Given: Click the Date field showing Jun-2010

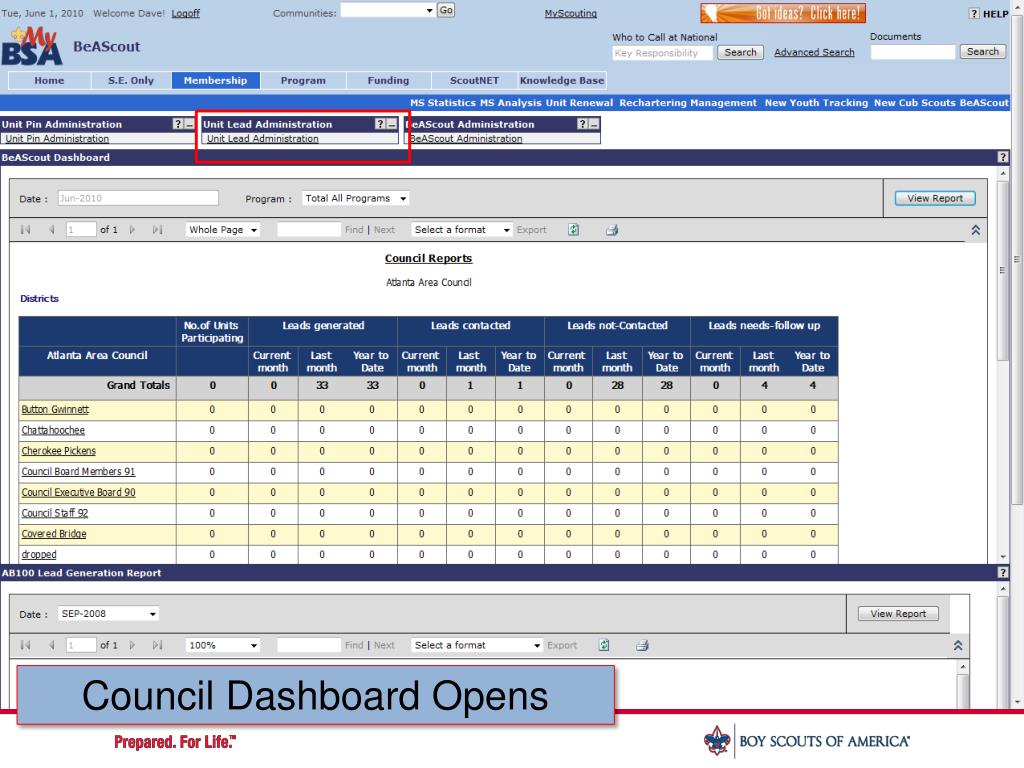Looking at the screenshot, I should pyautogui.click(x=138, y=199).
